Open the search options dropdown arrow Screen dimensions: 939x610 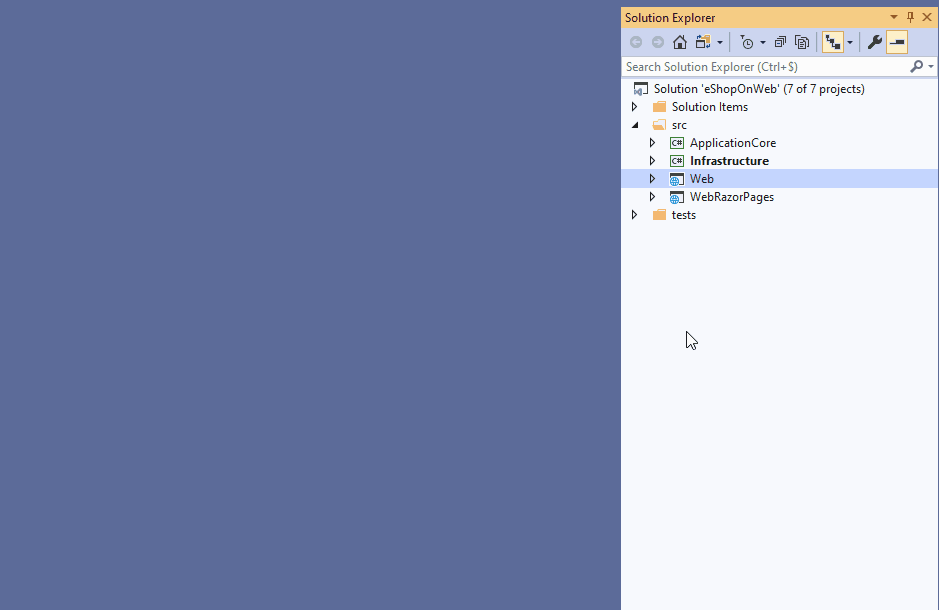931,66
